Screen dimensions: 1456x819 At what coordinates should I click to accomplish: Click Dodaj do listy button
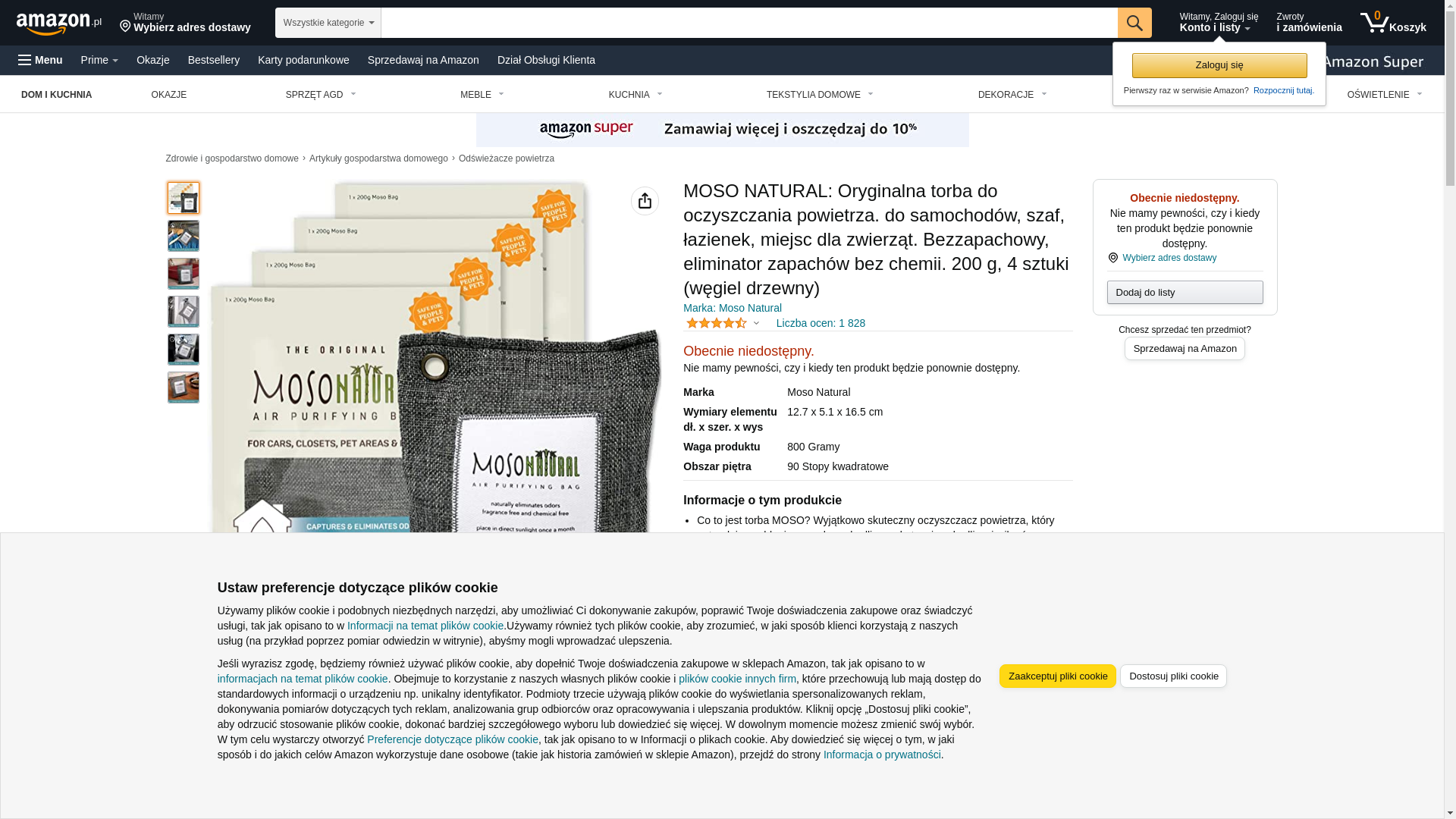coord(1185,293)
